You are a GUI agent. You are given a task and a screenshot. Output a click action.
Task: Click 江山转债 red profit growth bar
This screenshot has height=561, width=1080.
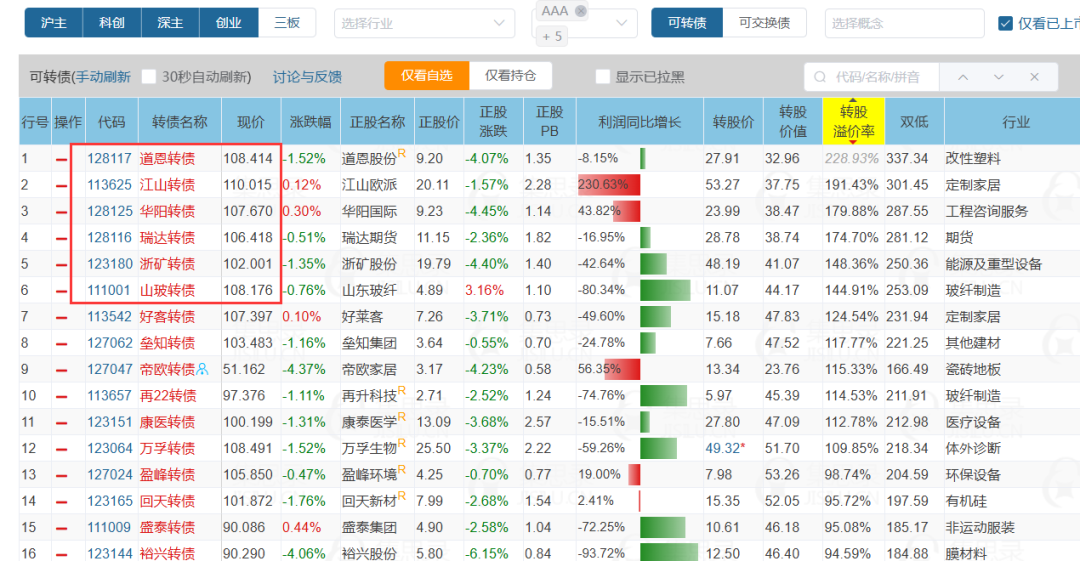click(x=609, y=185)
